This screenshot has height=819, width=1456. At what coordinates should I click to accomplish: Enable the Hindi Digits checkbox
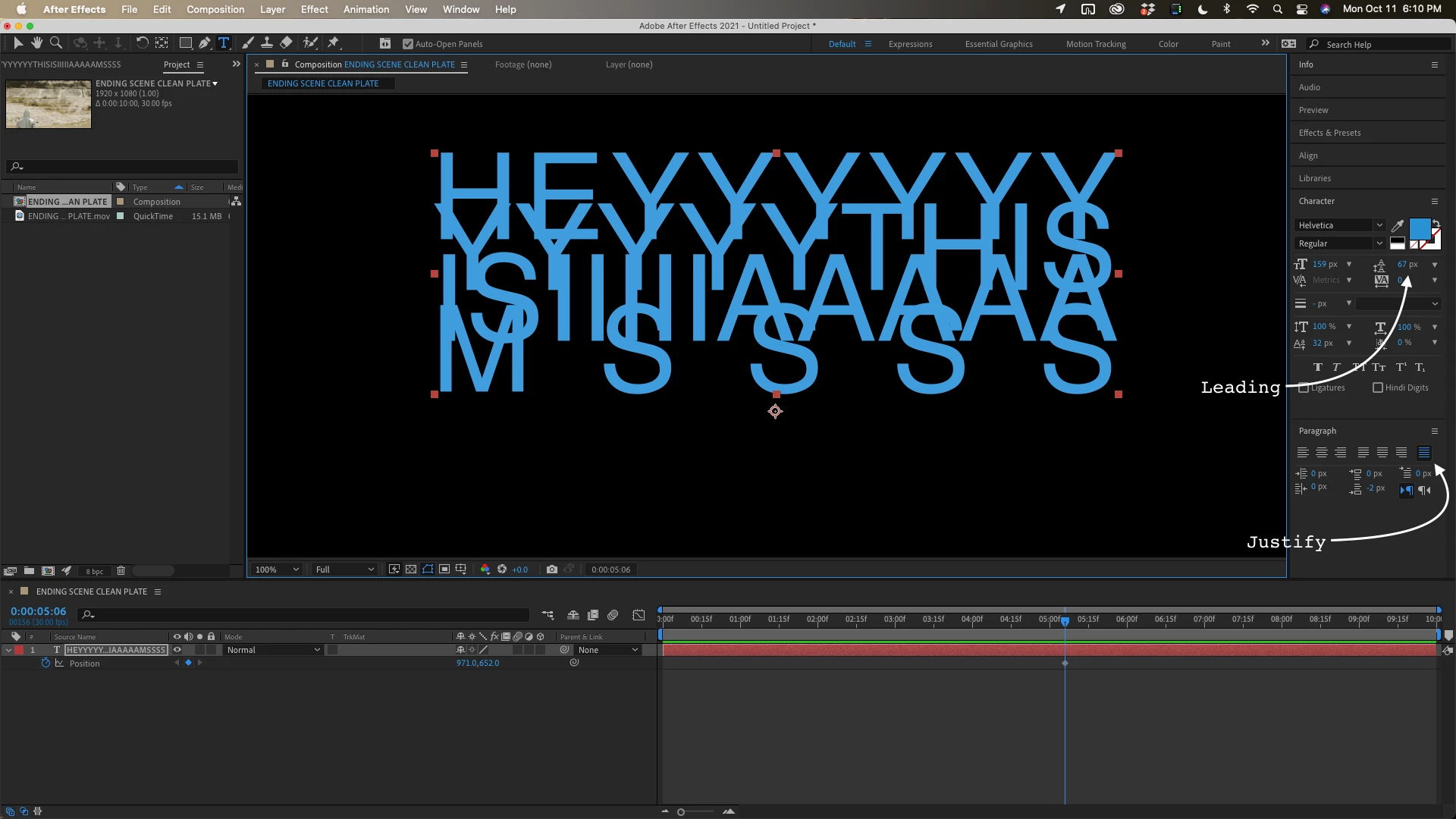point(1378,388)
